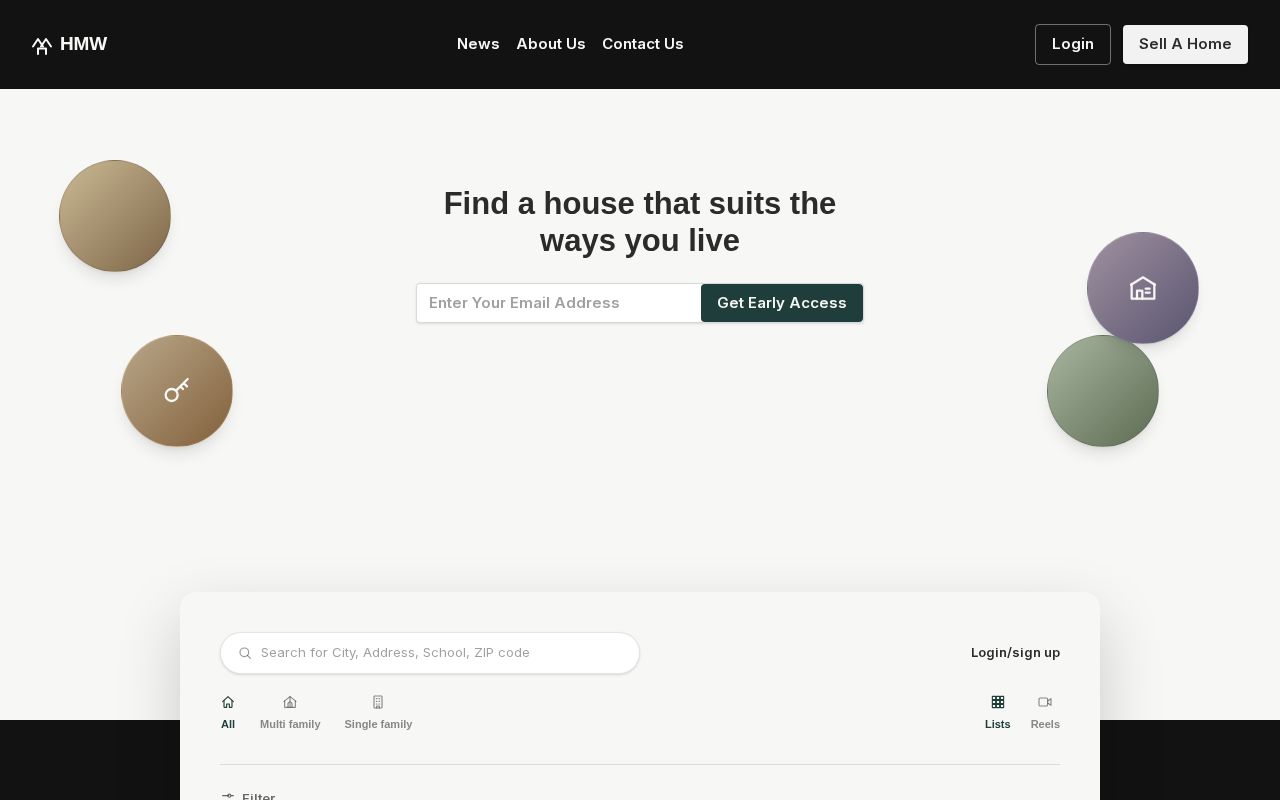Open the Login/sign up link
The image size is (1280, 800).
[x=1015, y=653]
